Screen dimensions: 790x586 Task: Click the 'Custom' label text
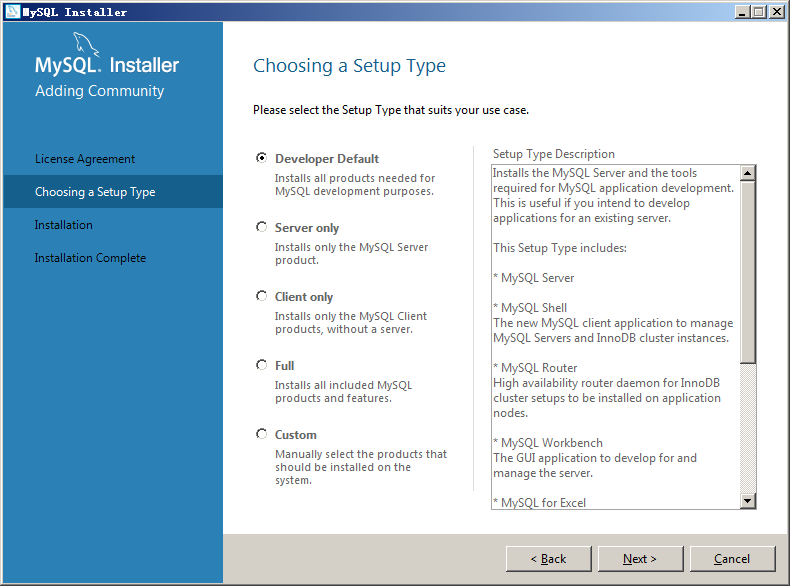296,435
